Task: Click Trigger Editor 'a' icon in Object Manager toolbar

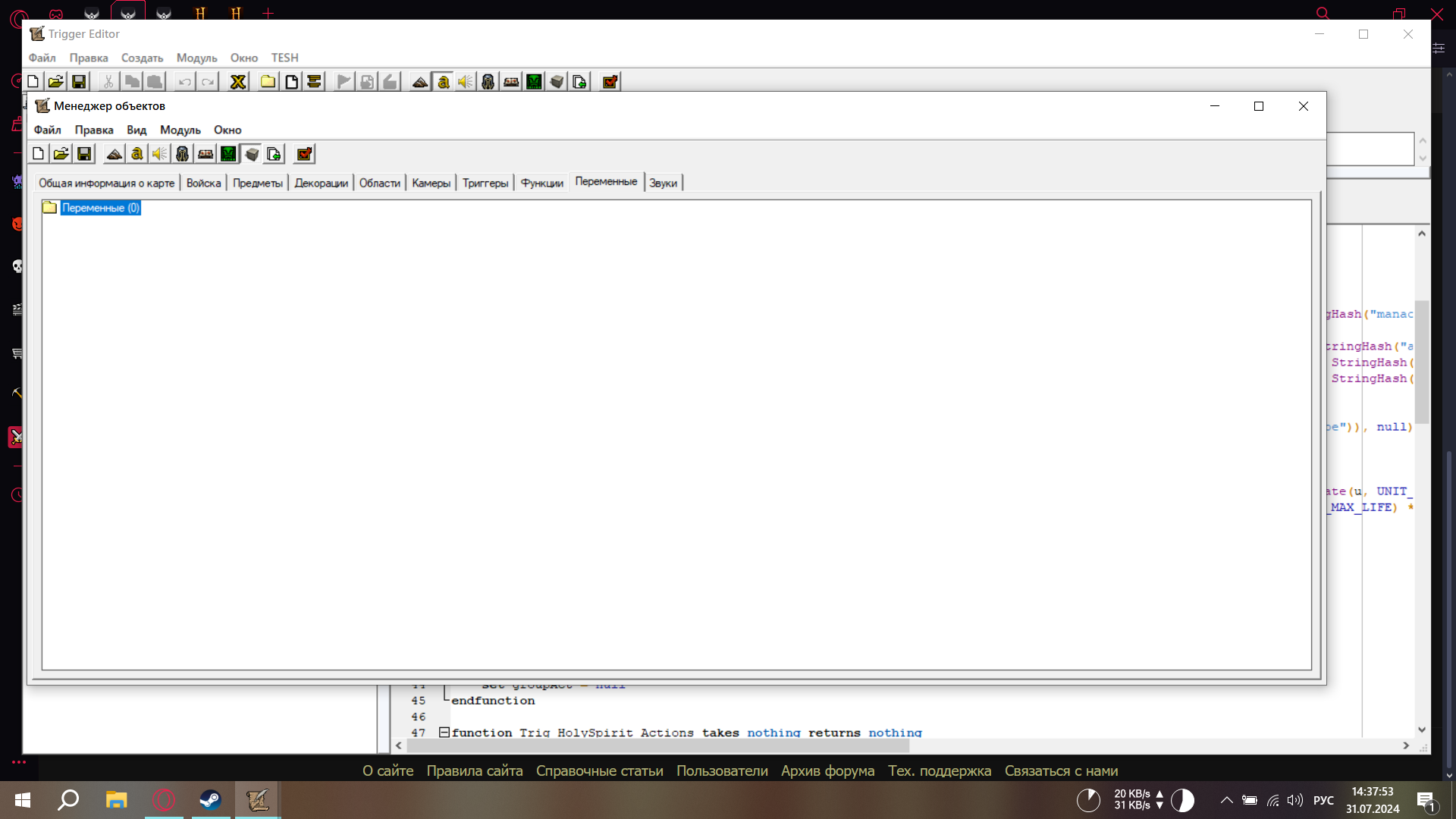Action: [x=136, y=154]
